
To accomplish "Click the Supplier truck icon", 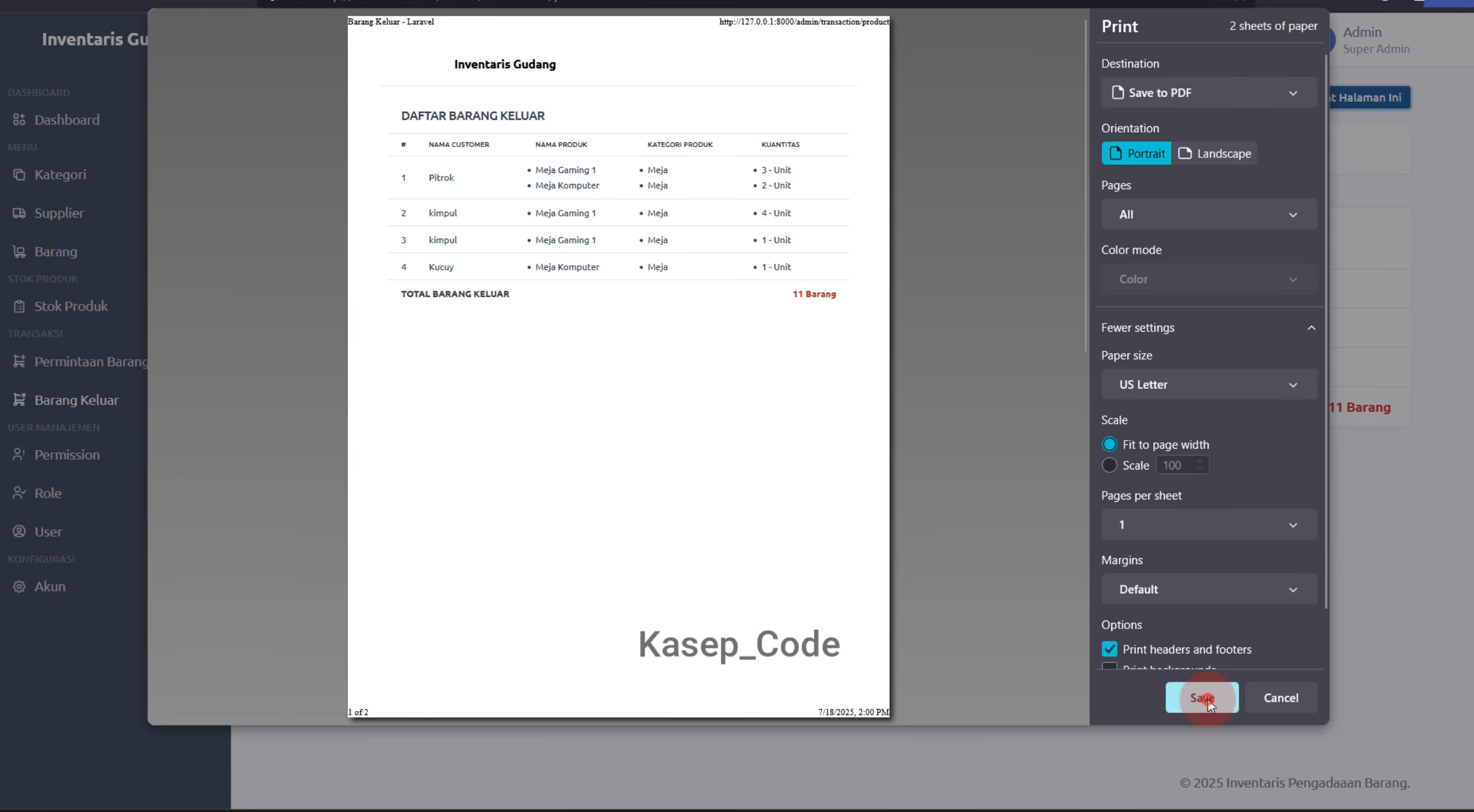I will 19,213.
